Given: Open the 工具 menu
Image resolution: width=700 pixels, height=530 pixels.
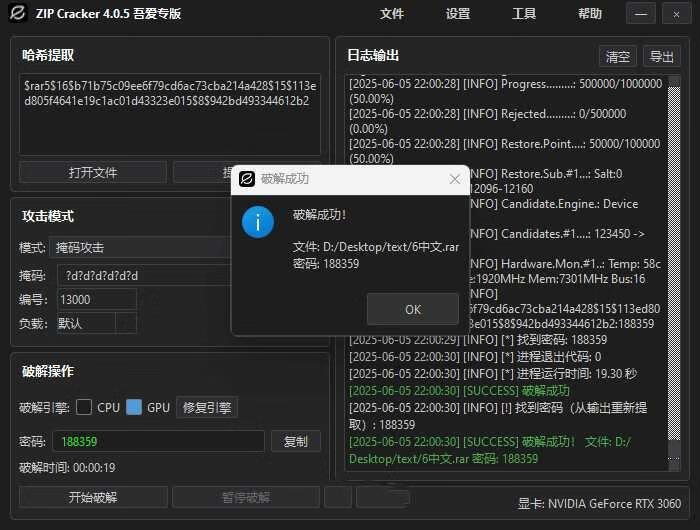Looking at the screenshot, I should (x=524, y=14).
